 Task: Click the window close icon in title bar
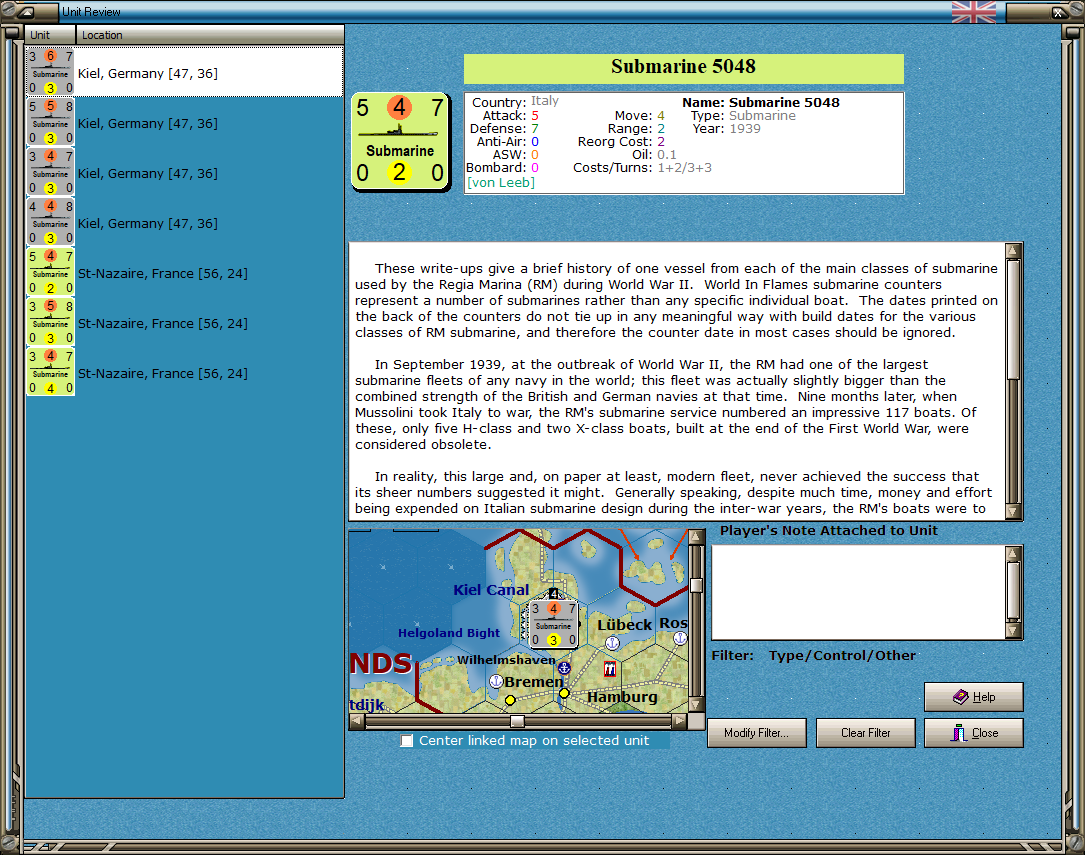pyautogui.click(x=1059, y=12)
